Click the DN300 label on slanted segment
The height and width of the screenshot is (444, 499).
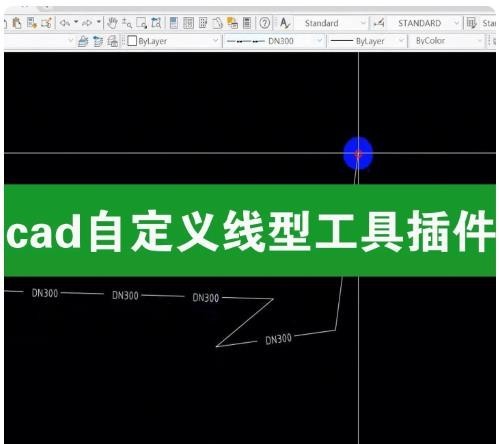278,339
